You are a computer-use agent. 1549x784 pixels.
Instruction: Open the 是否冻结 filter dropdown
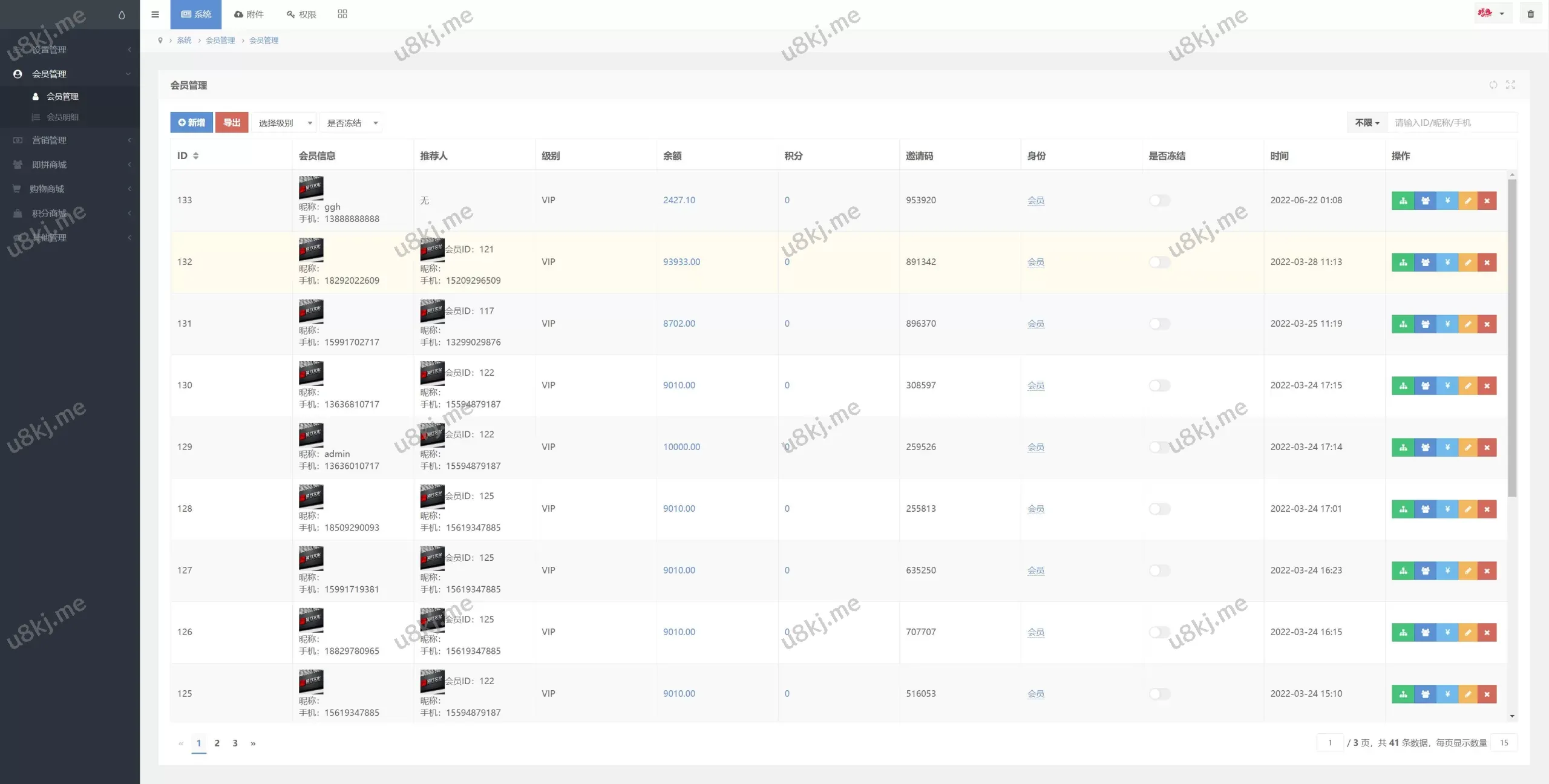(x=352, y=123)
